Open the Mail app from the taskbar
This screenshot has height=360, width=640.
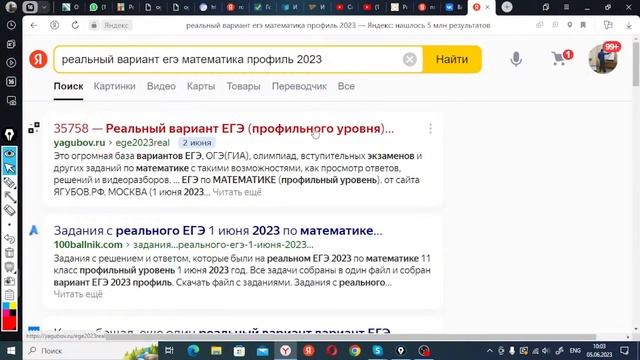tap(262, 351)
